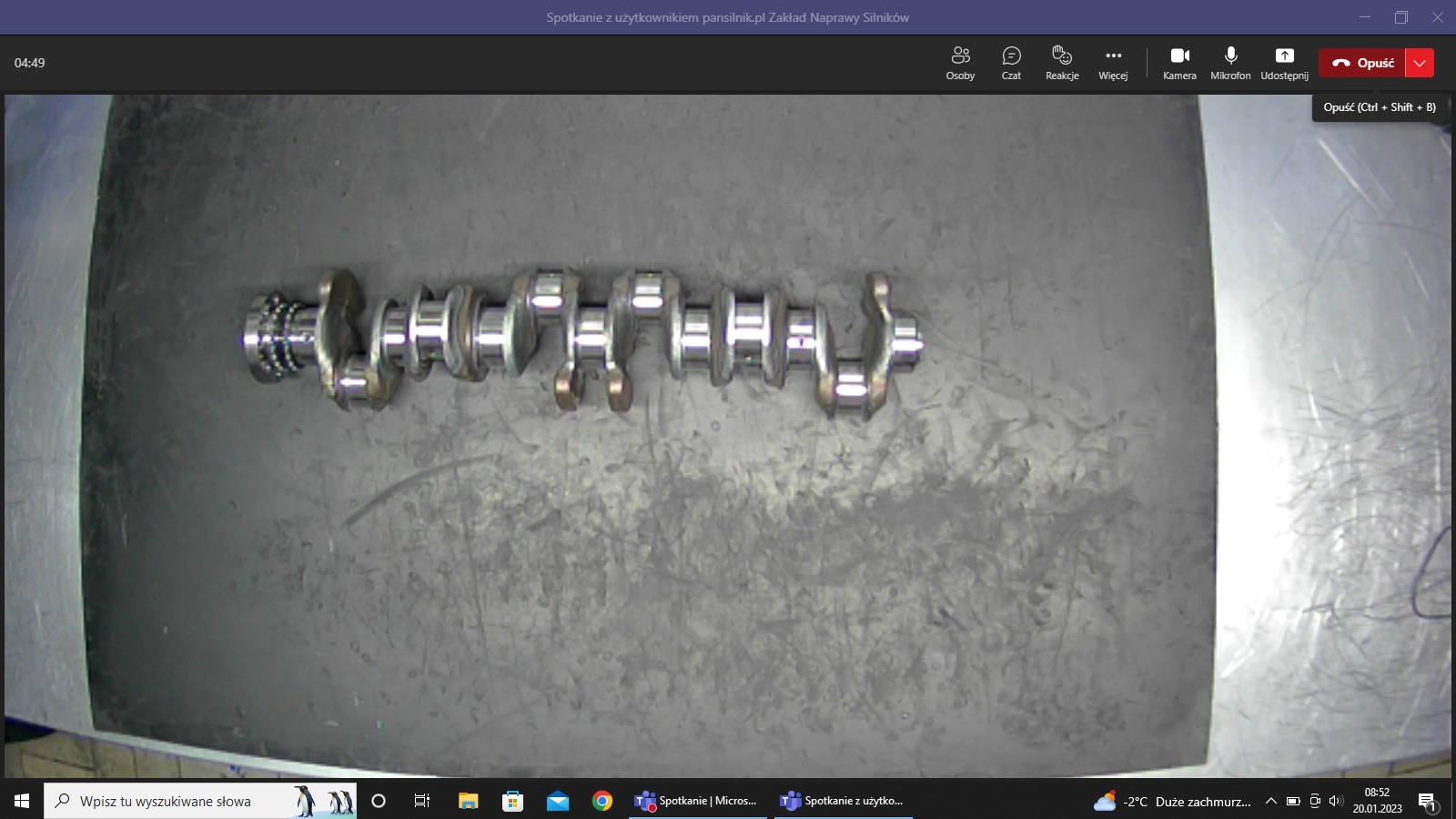Screen dimensions: 1456x819
Task: Open File Explorer from taskbar
Action: (468, 801)
